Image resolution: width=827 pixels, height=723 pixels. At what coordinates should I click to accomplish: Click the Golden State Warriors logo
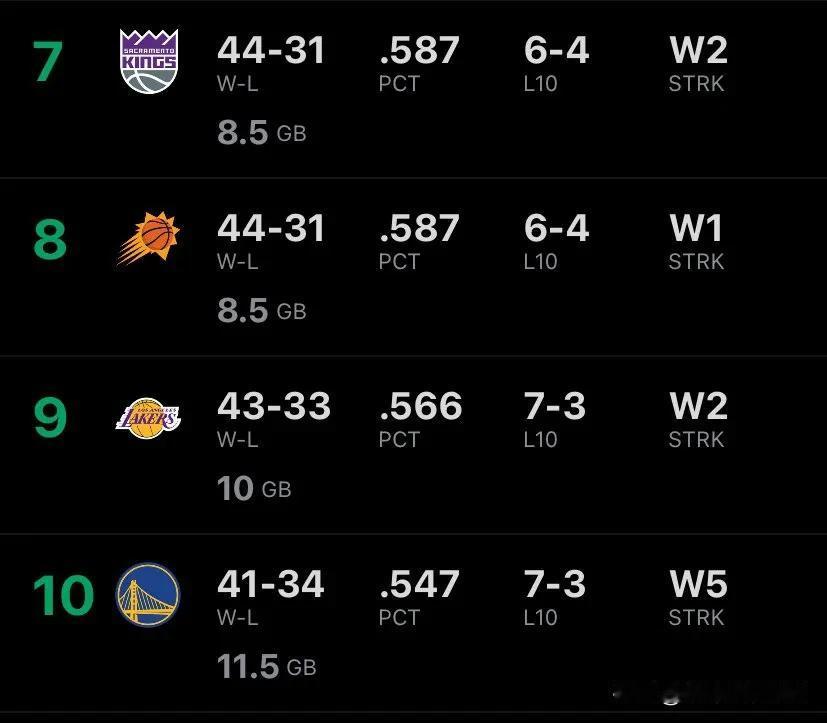[x=148, y=594]
